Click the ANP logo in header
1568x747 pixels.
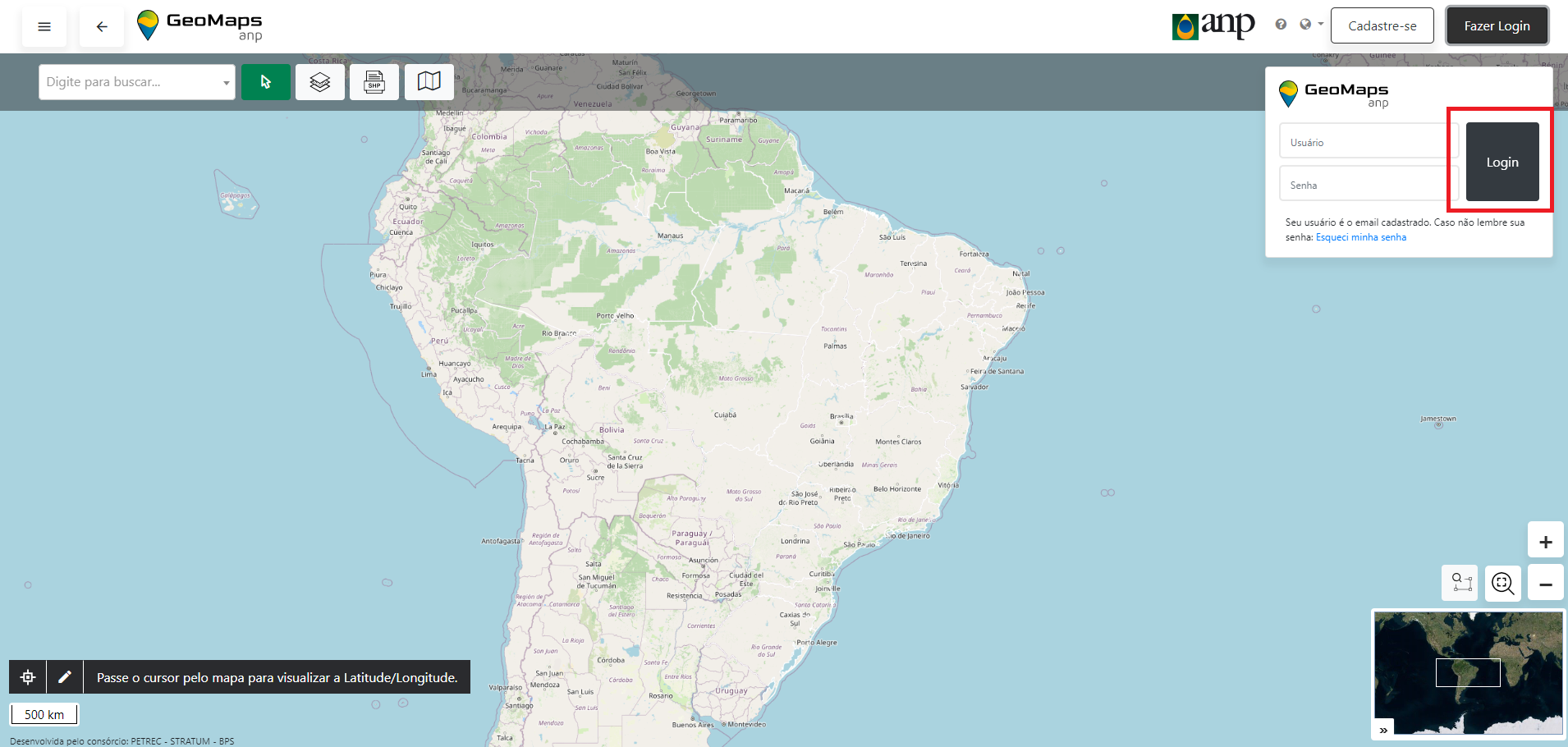[x=1213, y=25]
